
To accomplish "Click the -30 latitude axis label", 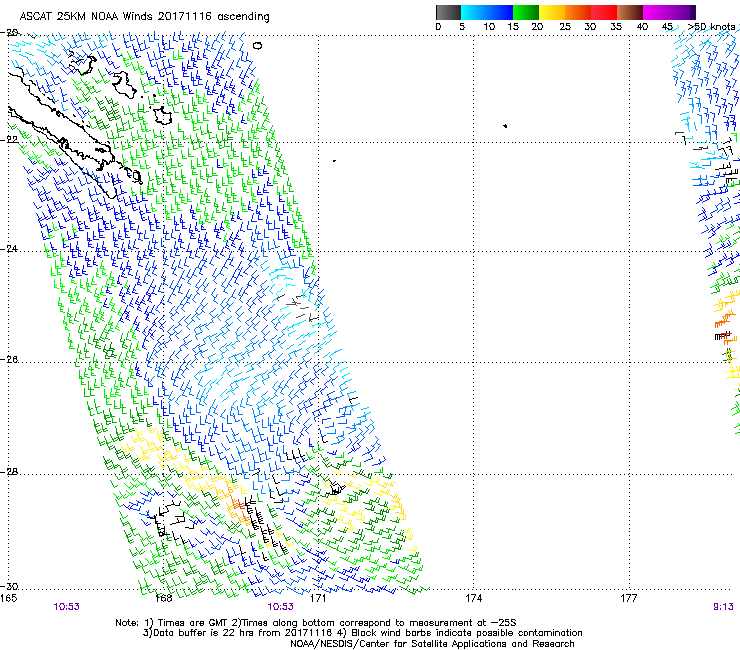I will coord(9,586).
